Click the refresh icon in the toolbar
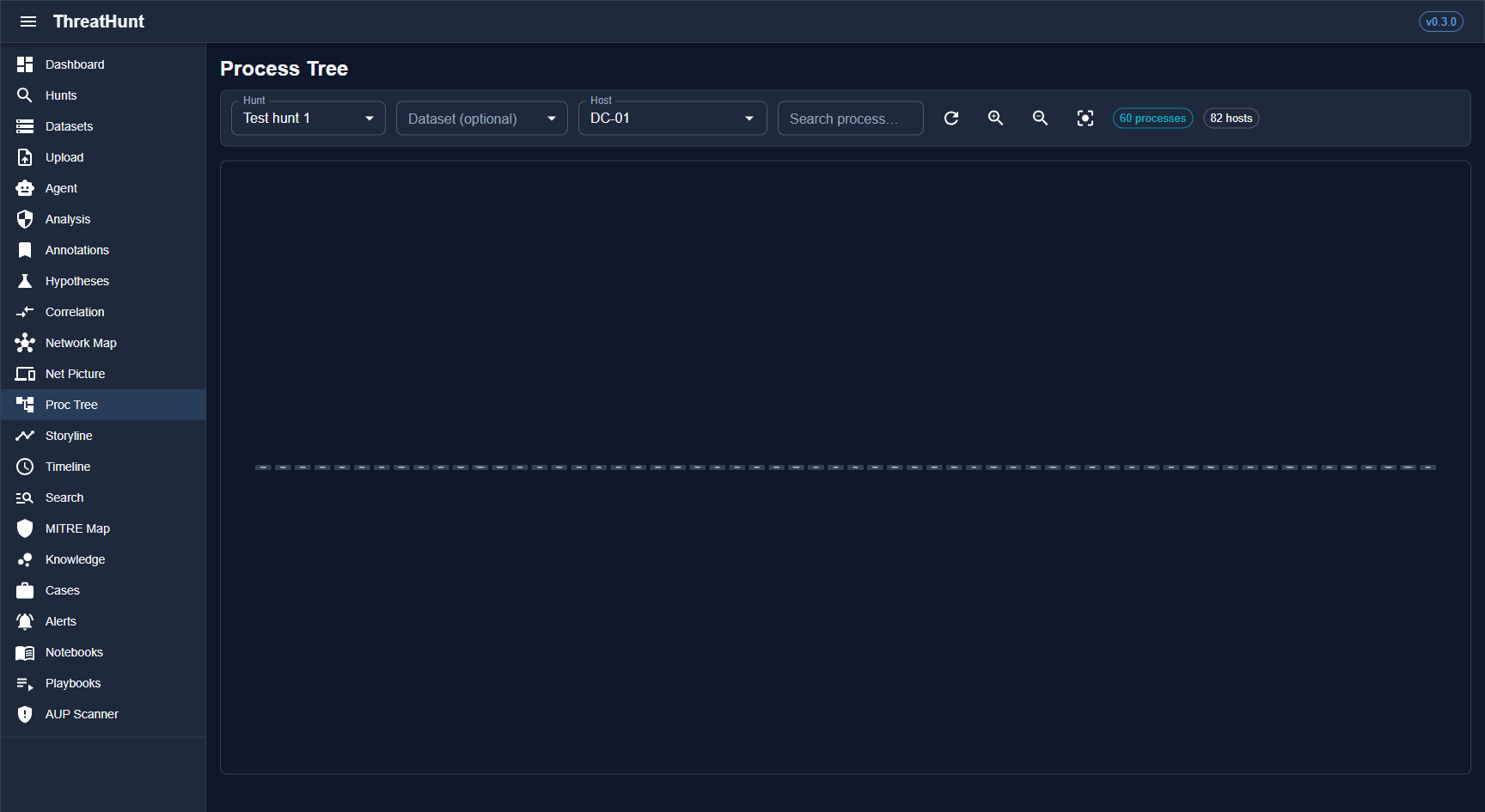This screenshot has height=812, width=1485. [x=951, y=119]
